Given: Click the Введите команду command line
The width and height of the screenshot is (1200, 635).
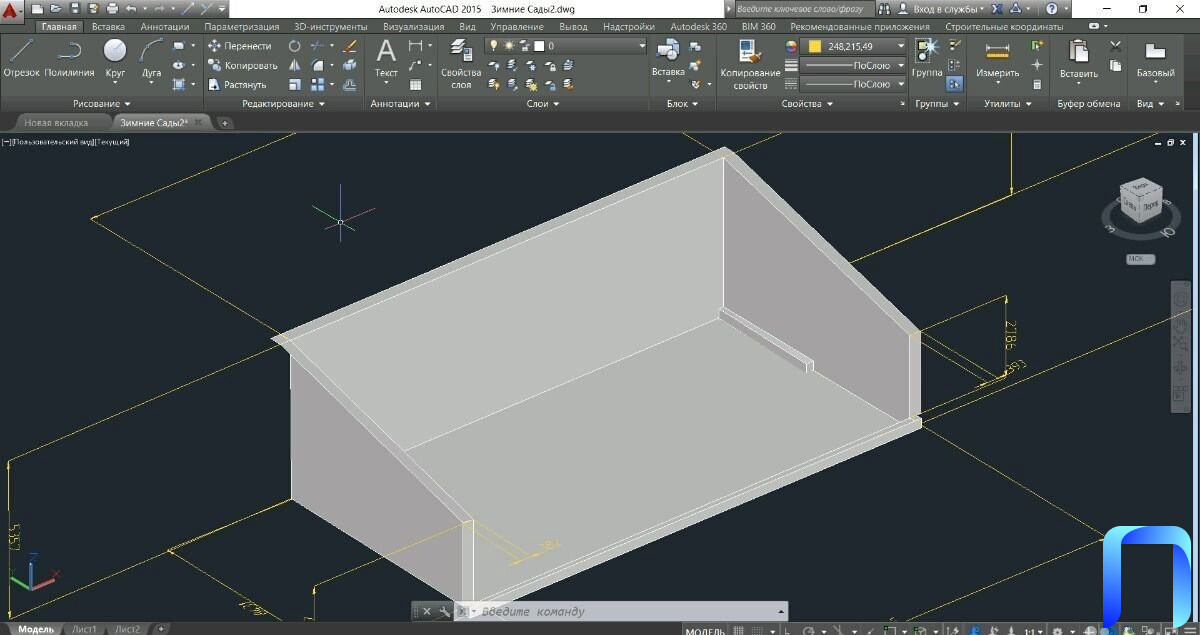Looking at the screenshot, I should tap(627, 611).
